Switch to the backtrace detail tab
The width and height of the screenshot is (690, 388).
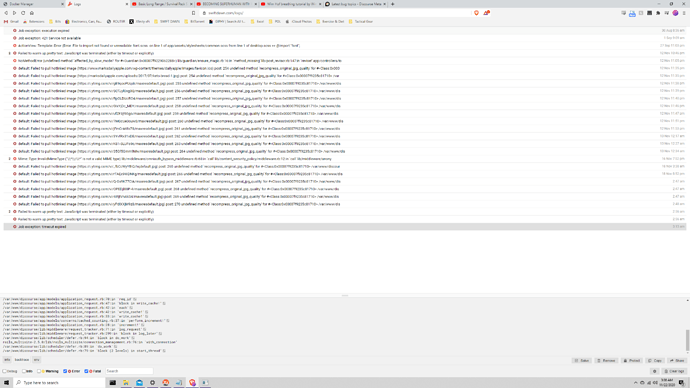tap(22, 360)
